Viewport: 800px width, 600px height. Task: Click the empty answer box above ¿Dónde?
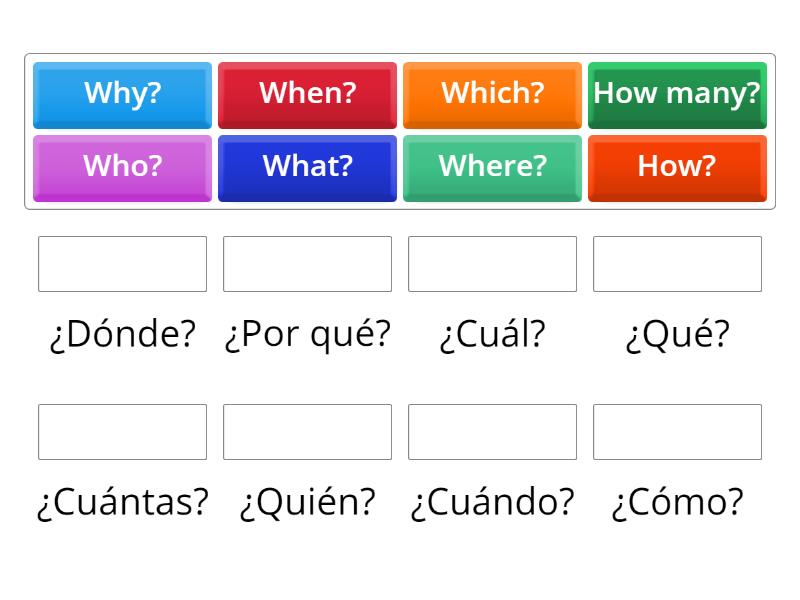(122, 264)
